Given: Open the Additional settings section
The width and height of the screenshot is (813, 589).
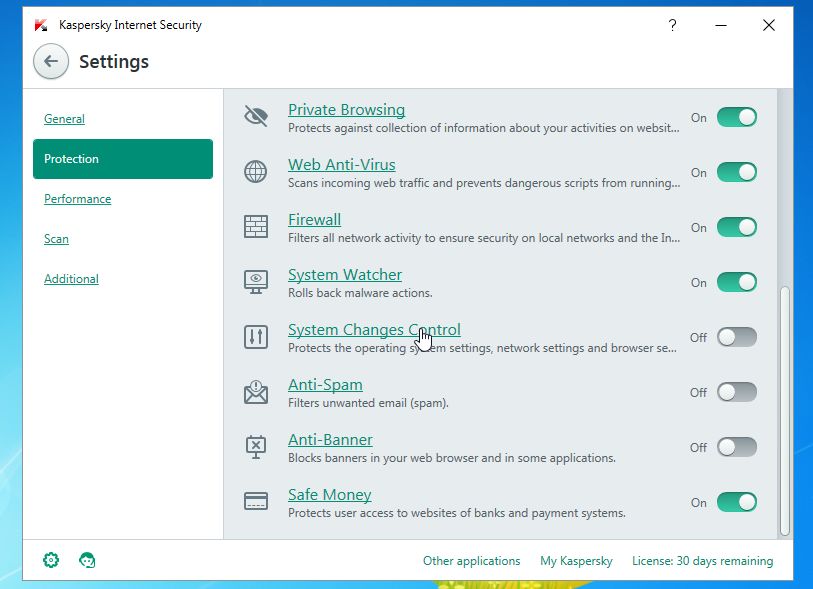Looking at the screenshot, I should (71, 279).
